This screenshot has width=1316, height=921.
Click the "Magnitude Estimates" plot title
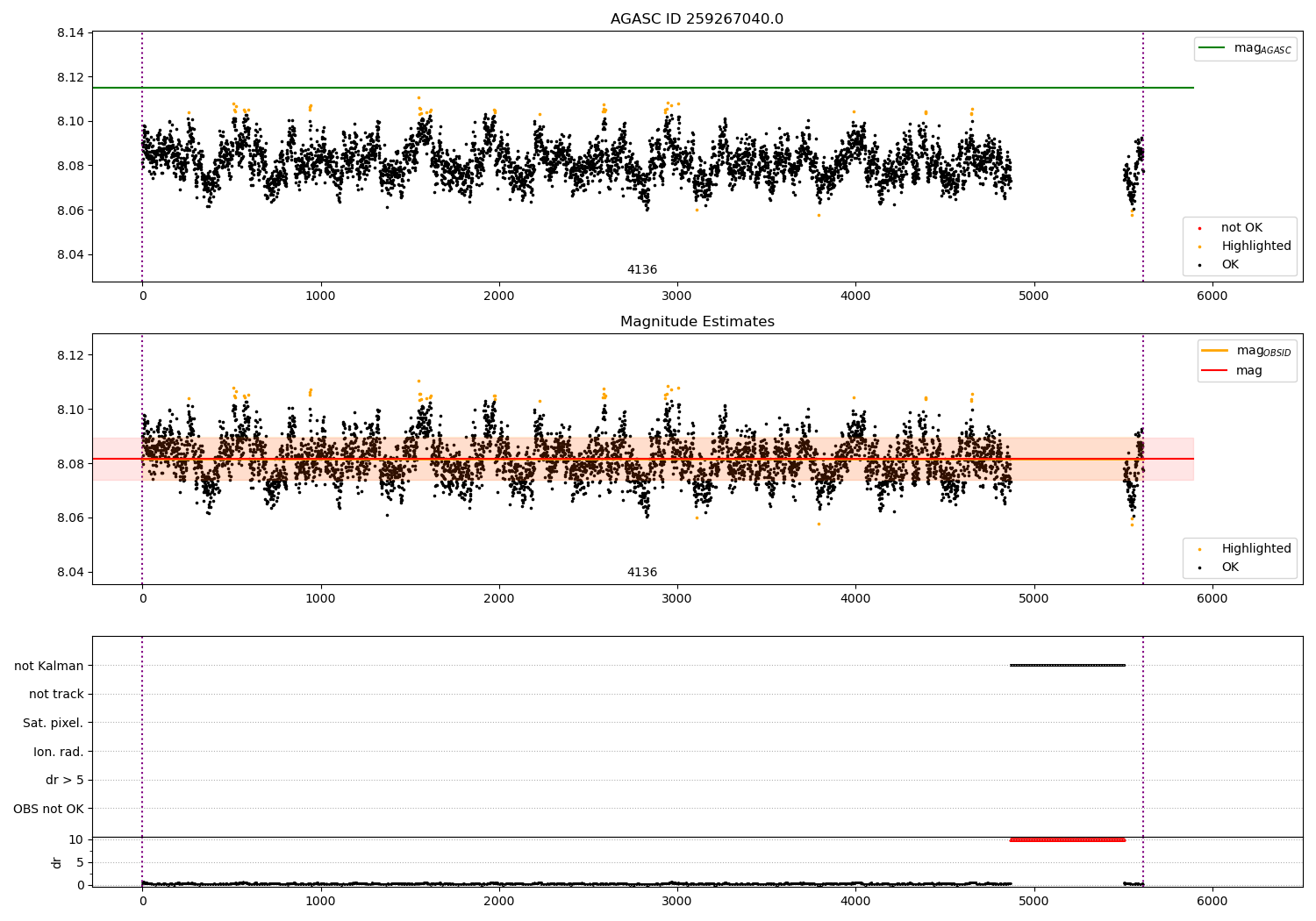(697, 322)
